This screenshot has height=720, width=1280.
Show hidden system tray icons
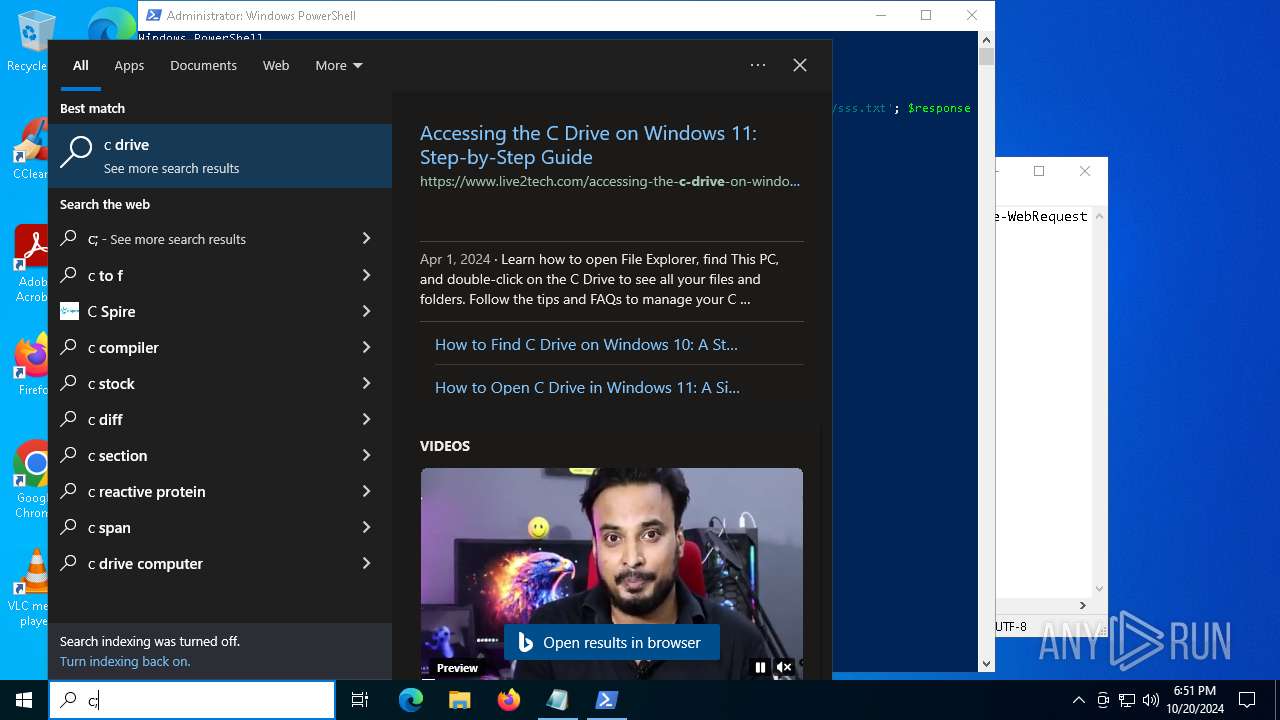click(x=1078, y=700)
